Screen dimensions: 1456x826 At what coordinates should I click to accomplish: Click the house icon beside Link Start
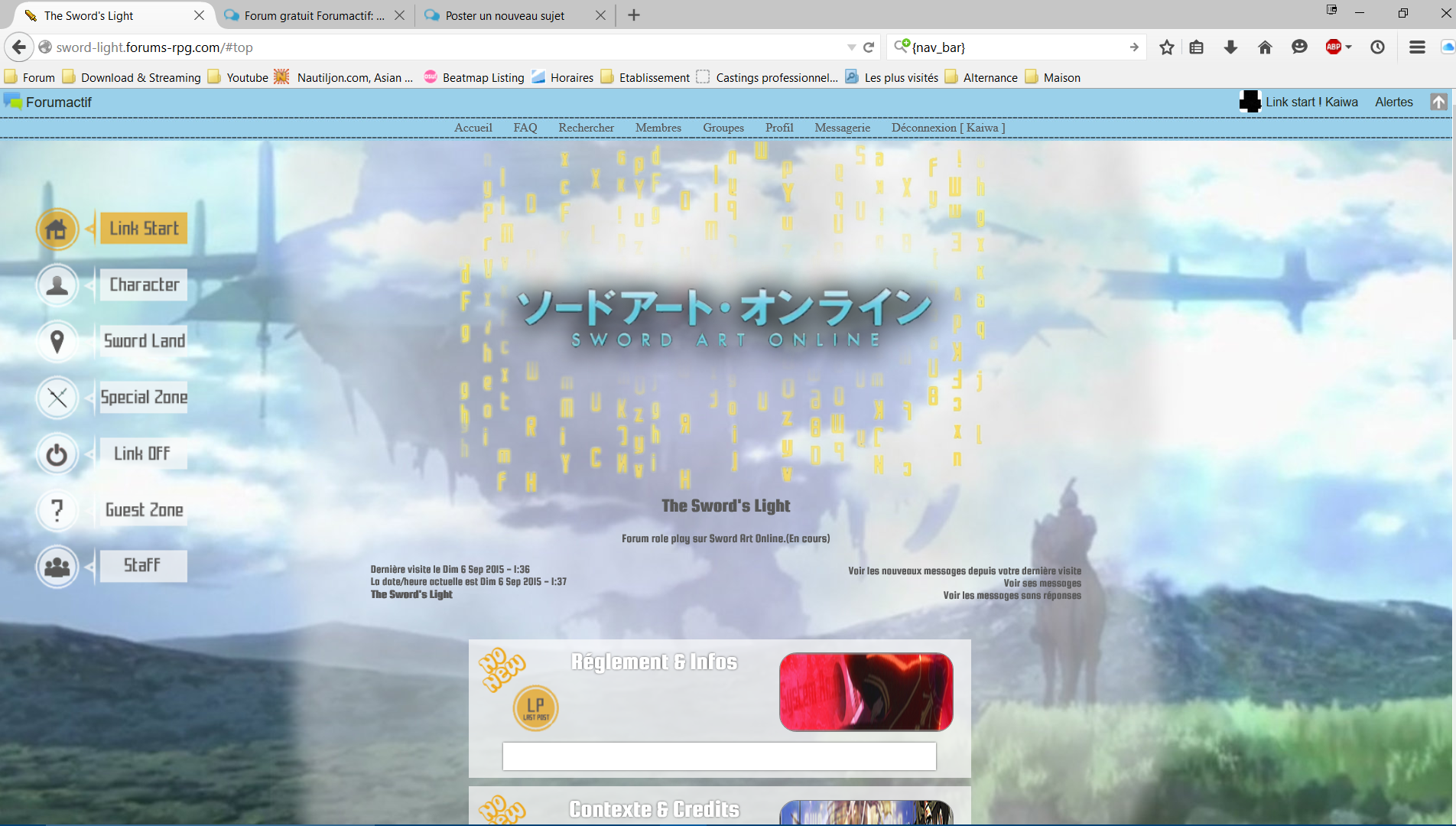57,229
